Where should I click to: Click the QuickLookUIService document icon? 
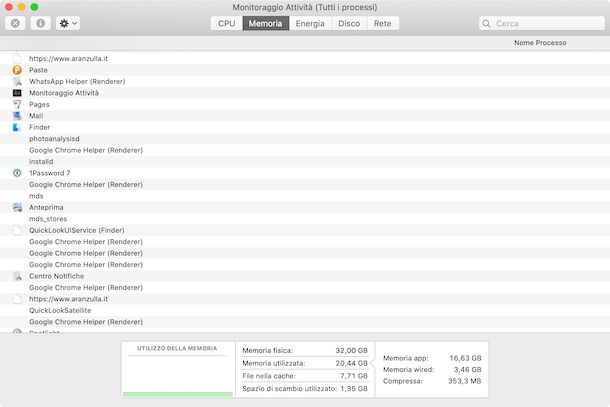pos(17,230)
